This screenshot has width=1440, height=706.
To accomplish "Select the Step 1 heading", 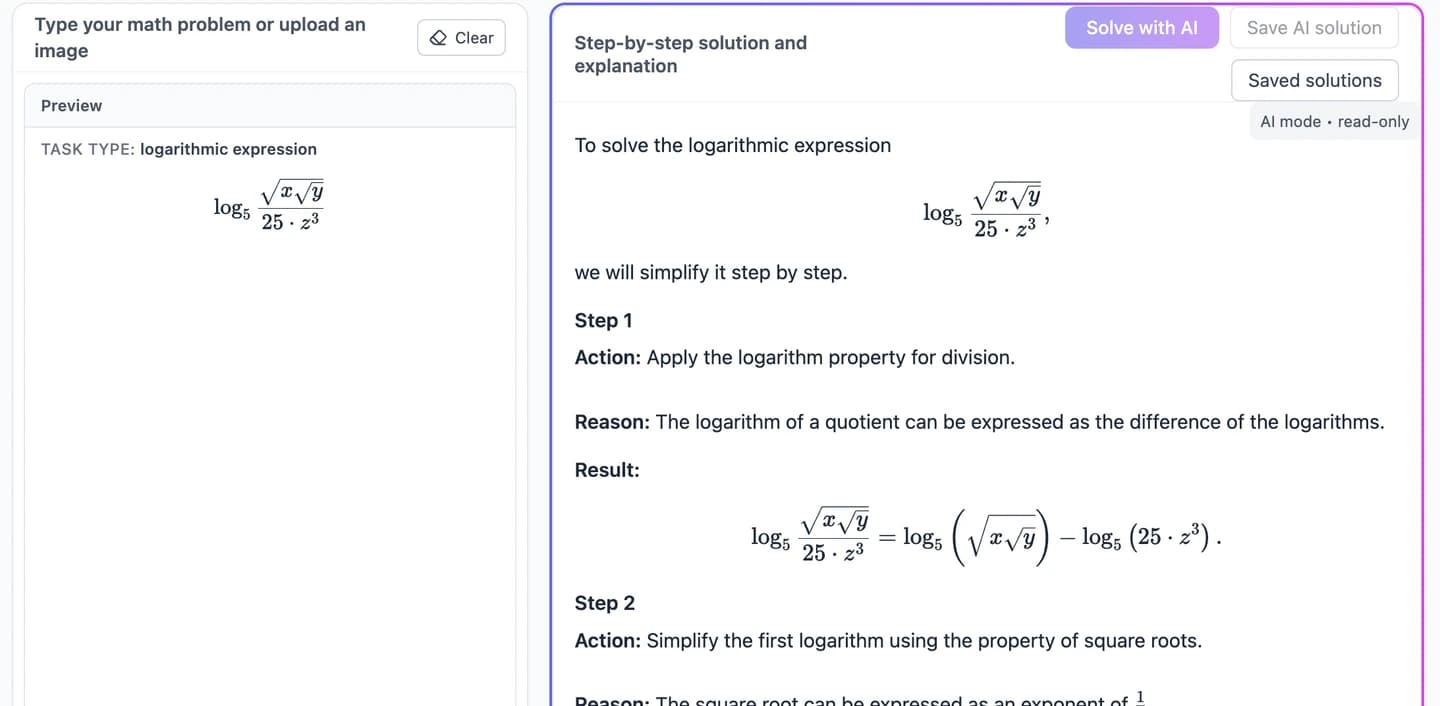I will coord(603,320).
